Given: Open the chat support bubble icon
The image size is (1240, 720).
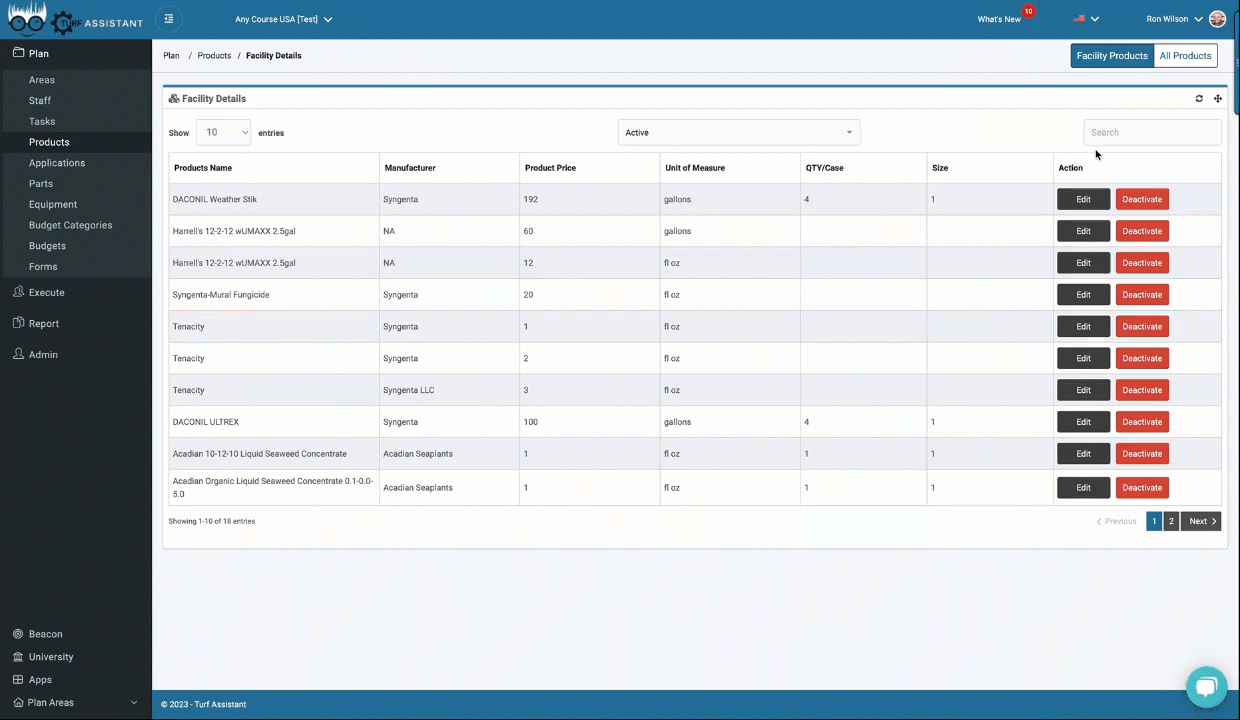Looking at the screenshot, I should click(x=1206, y=687).
